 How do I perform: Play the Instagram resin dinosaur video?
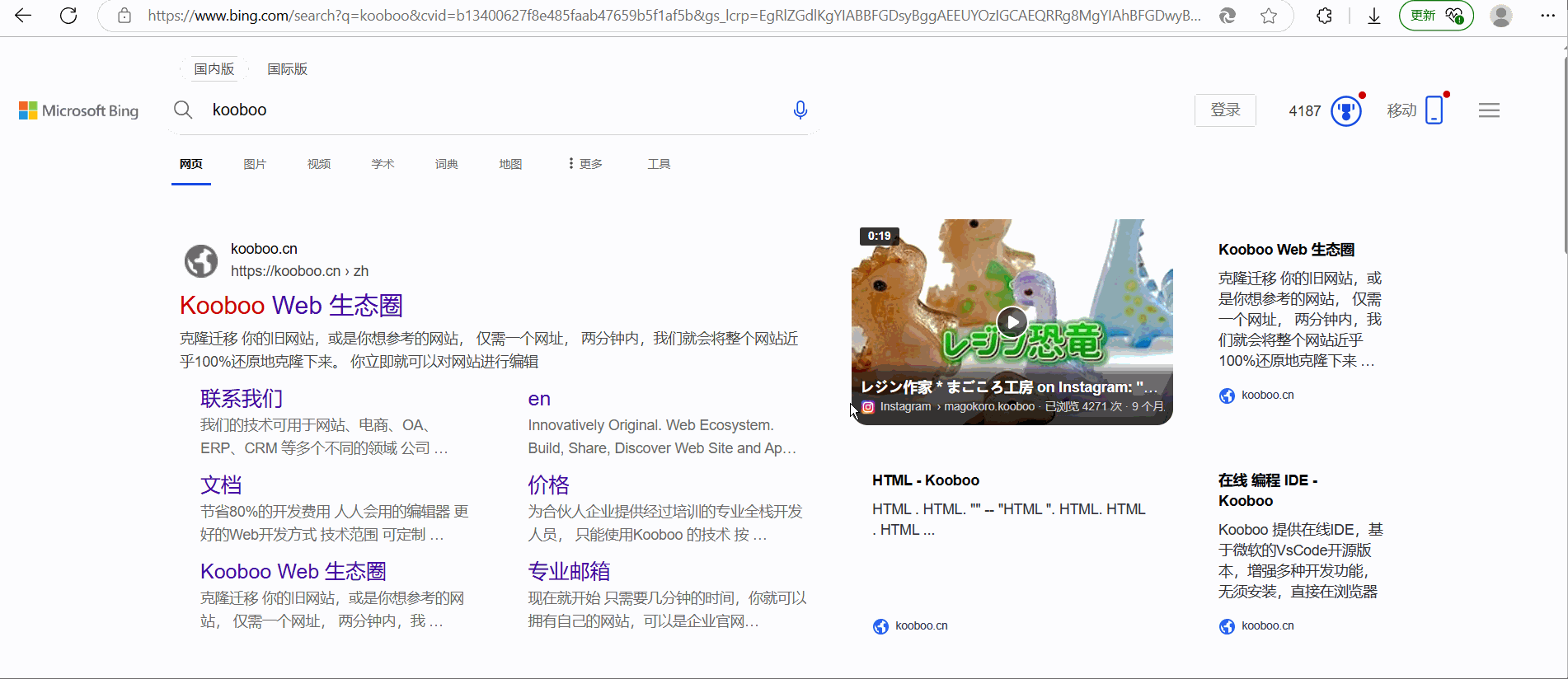pyautogui.click(x=1012, y=321)
